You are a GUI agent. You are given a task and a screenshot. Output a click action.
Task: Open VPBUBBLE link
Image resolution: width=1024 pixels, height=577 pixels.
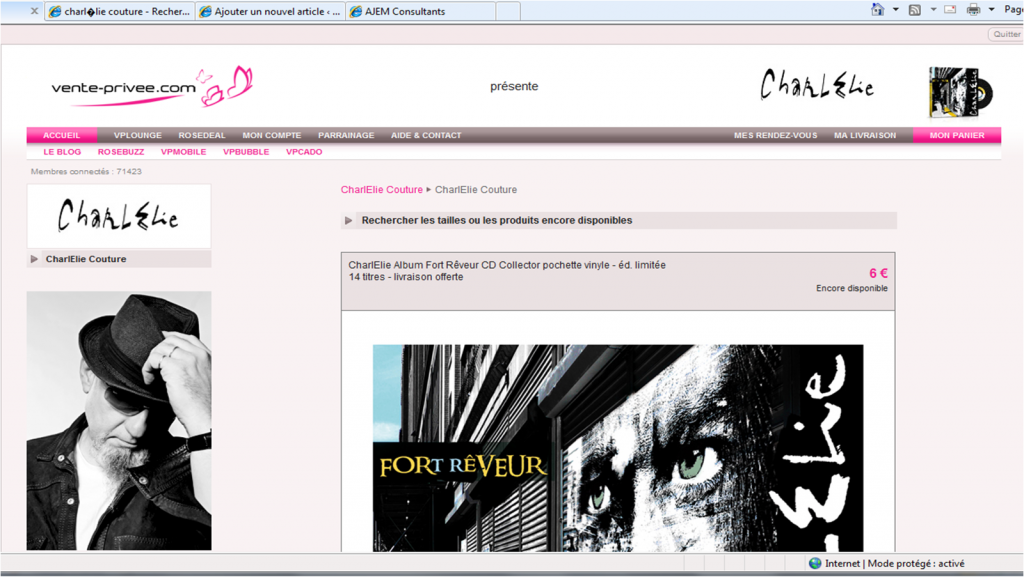click(x=246, y=151)
